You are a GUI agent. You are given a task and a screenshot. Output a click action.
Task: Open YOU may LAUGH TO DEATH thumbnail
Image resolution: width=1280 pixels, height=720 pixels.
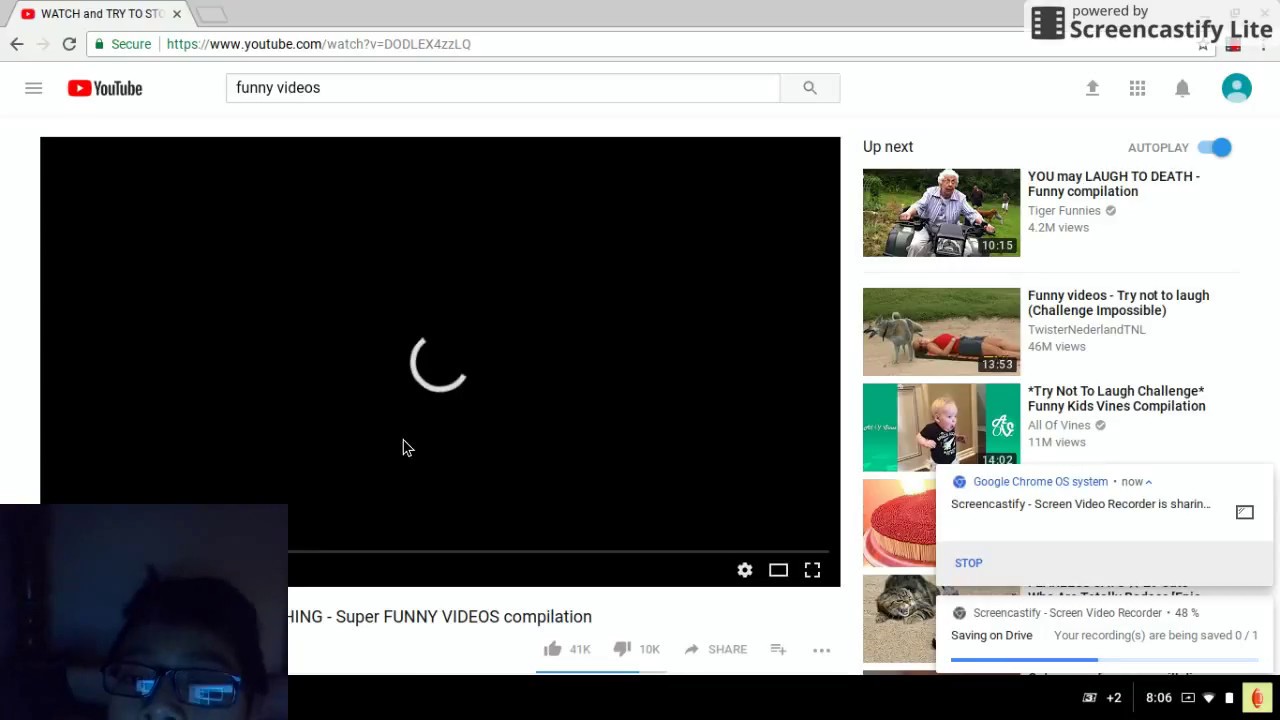pos(941,212)
